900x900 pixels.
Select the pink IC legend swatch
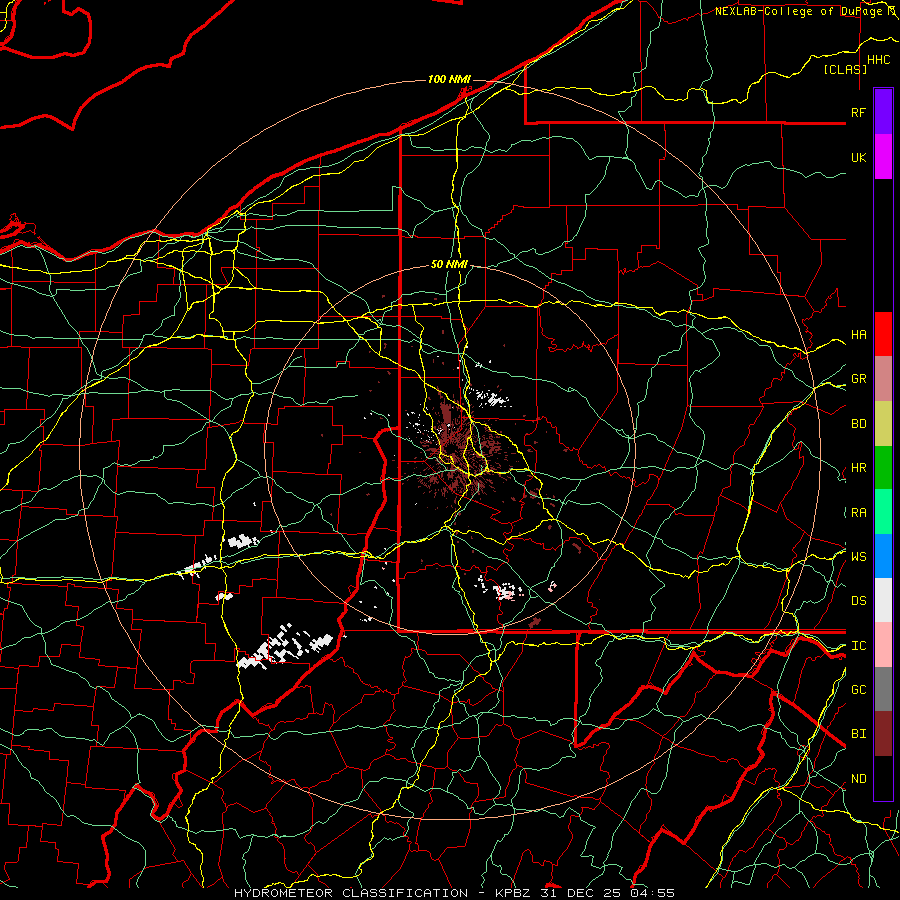point(883,645)
